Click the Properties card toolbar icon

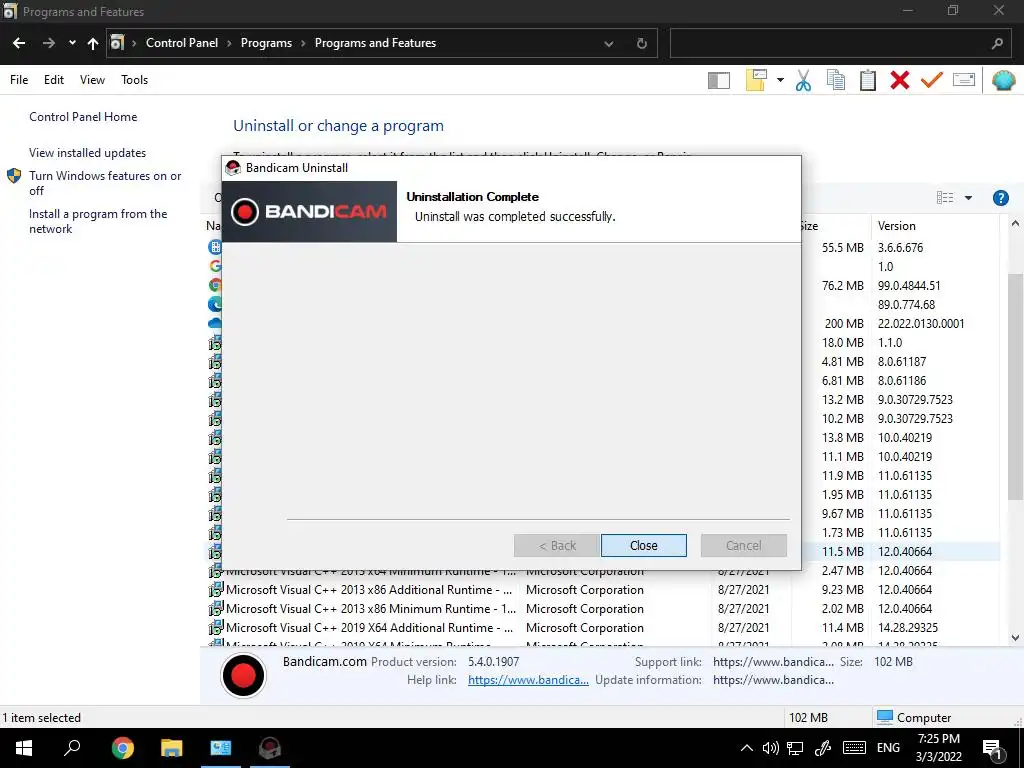tap(964, 80)
